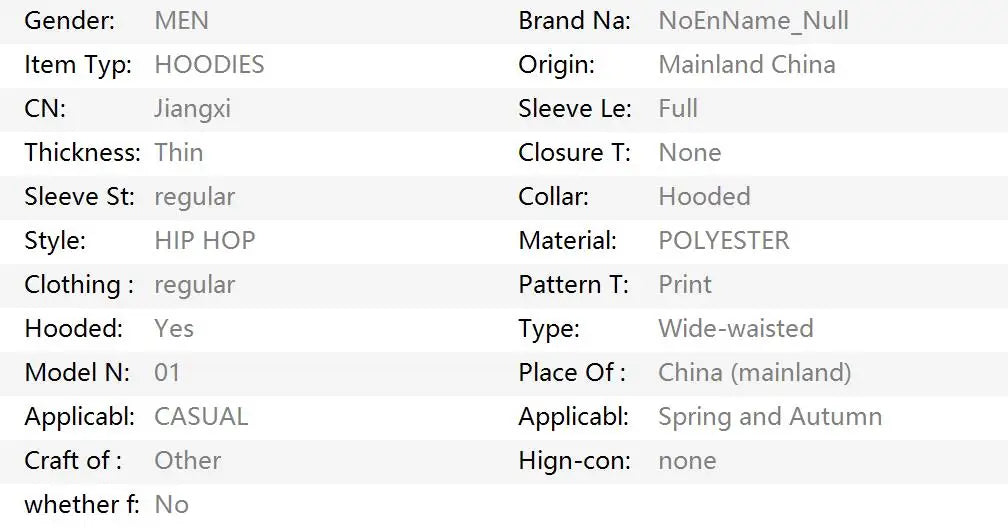Viewport: 1008px width, 528px height.
Task: Select the 'NoEnName_Null' brand name value
Action: (753, 21)
